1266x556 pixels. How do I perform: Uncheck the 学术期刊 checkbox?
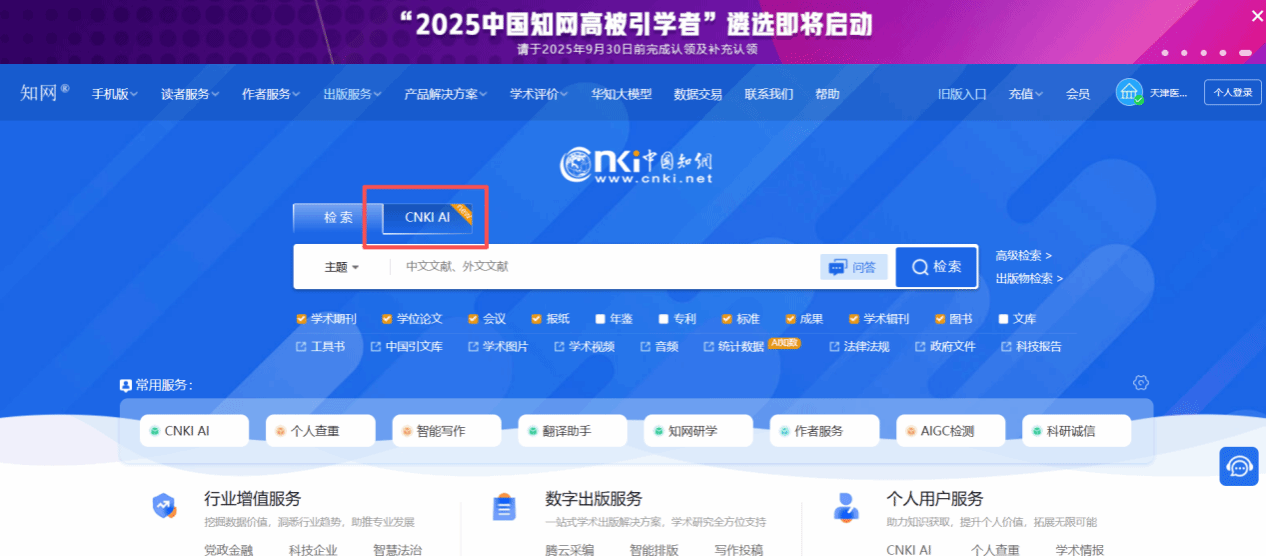coord(301,319)
